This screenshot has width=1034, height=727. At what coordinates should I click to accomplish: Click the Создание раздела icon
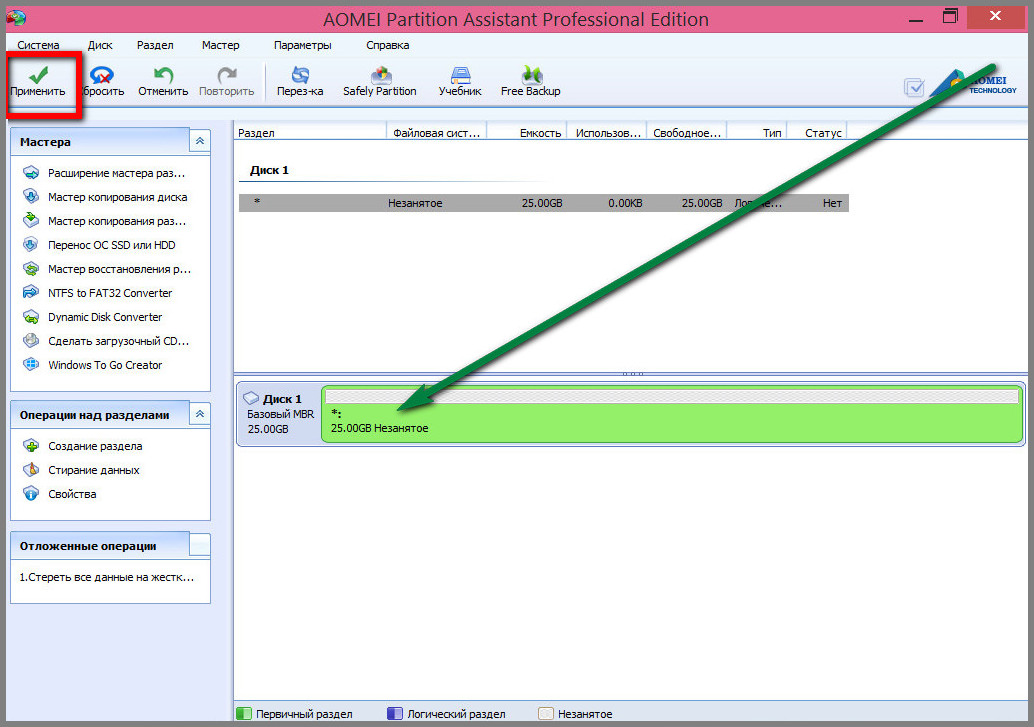point(31,445)
